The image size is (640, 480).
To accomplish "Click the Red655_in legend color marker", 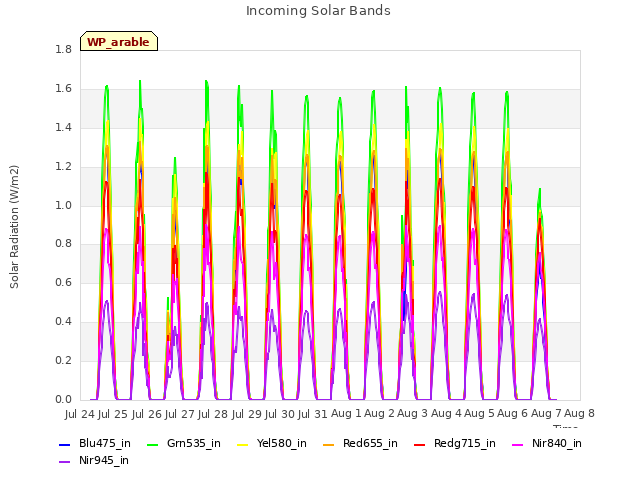I will pos(329,444).
